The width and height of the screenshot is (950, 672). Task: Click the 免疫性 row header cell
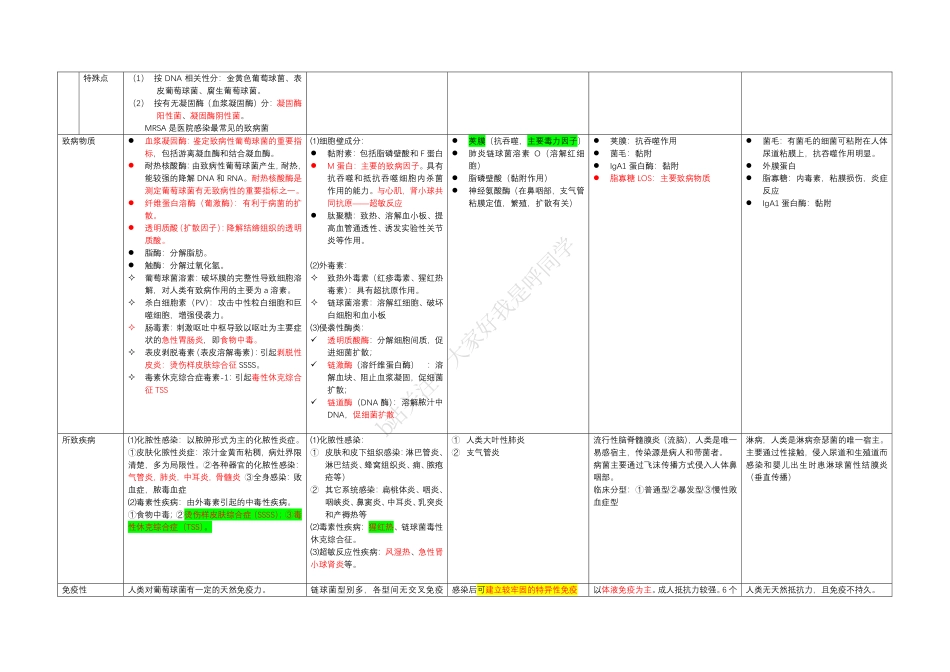point(74,590)
